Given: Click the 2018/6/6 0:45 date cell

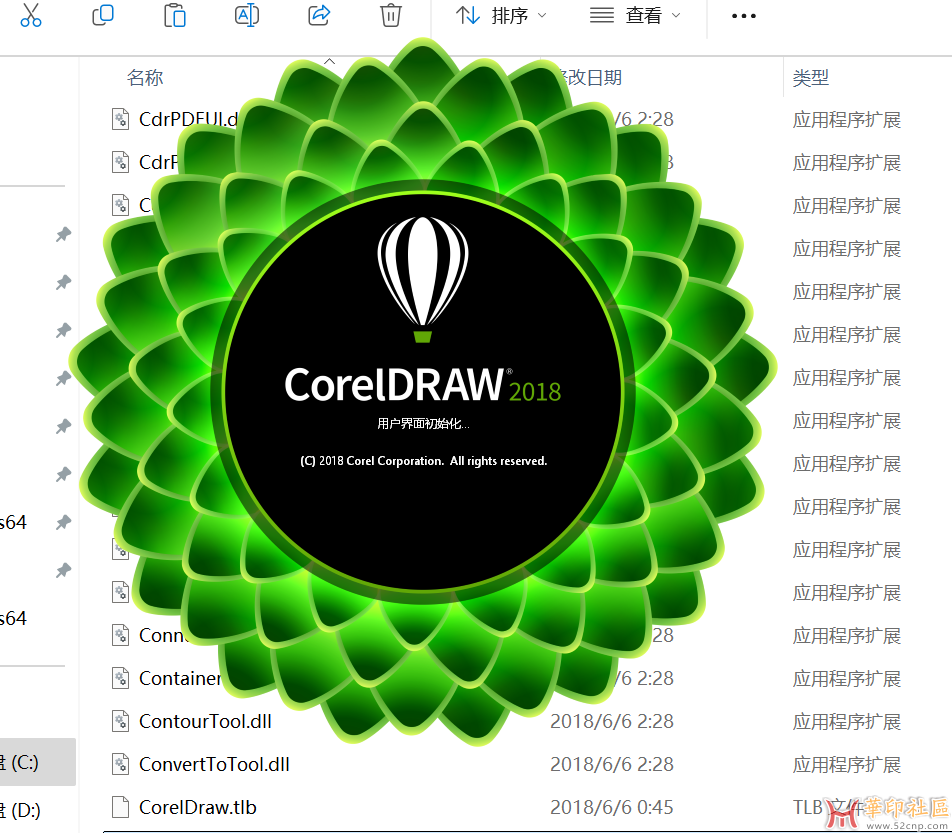Looking at the screenshot, I should pos(612,808).
